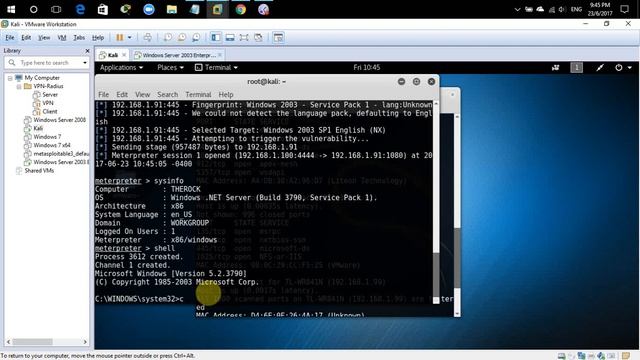This screenshot has width=640, height=360.
Task: Enter full screen mode
Action: [x=244, y=38]
